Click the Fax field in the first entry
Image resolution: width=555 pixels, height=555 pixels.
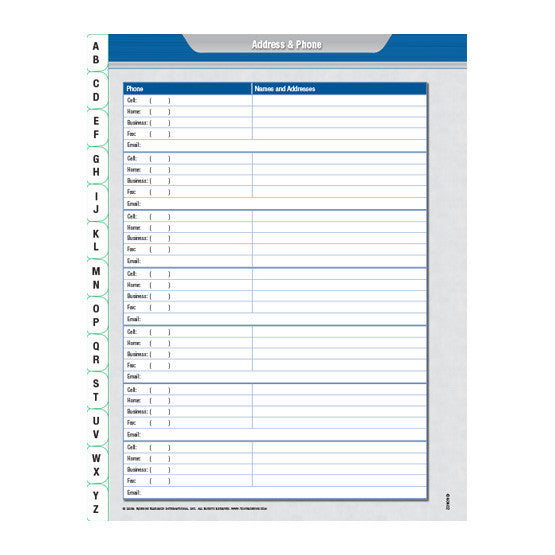(x=188, y=134)
